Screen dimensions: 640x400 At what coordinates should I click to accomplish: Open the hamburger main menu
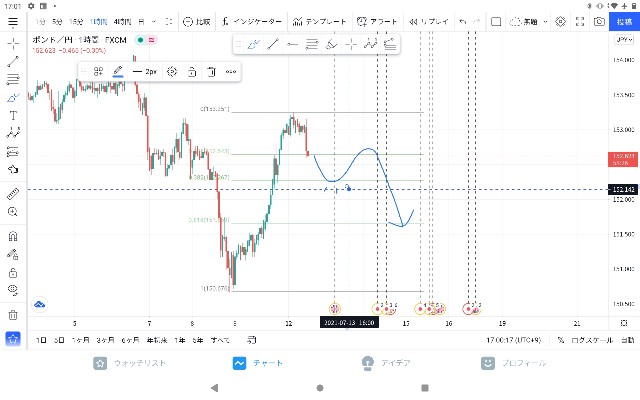[x=13, y=22]
